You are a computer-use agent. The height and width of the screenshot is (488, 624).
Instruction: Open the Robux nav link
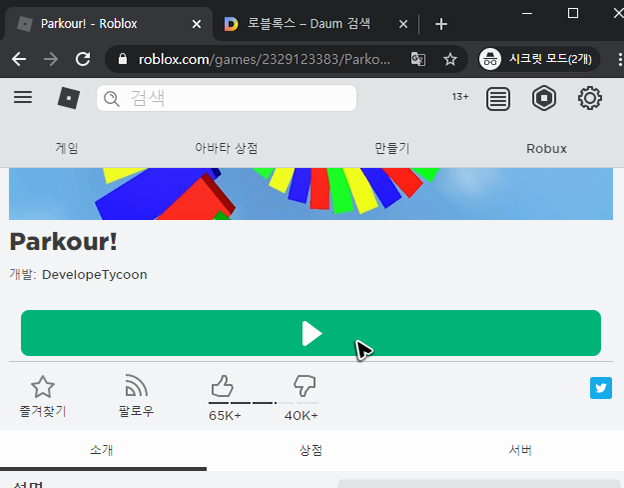[546, 148]
